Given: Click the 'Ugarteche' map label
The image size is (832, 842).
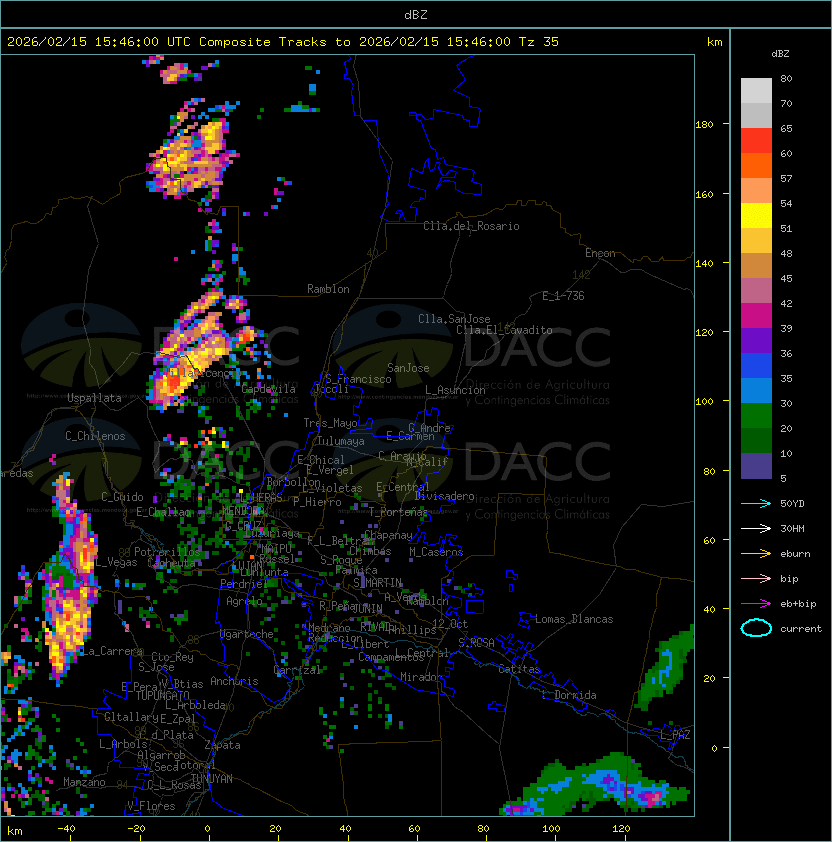Looking at the screenshot, I should 247,634.
